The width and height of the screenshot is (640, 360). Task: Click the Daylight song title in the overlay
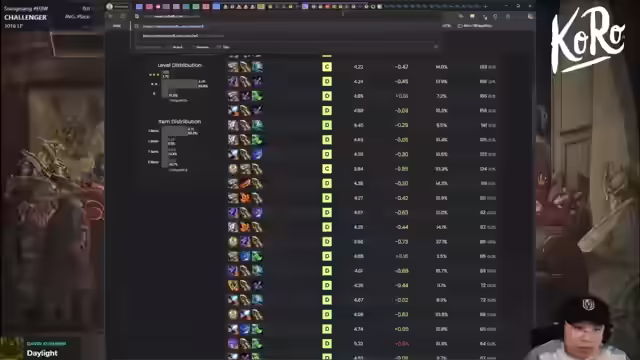click(42, 353)
